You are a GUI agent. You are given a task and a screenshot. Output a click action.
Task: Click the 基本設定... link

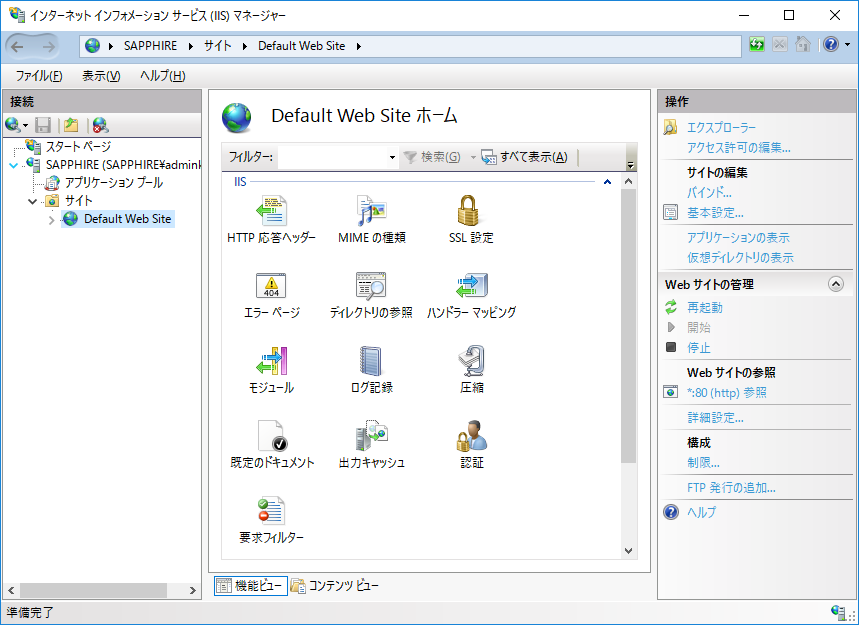[x=715, y=213]
